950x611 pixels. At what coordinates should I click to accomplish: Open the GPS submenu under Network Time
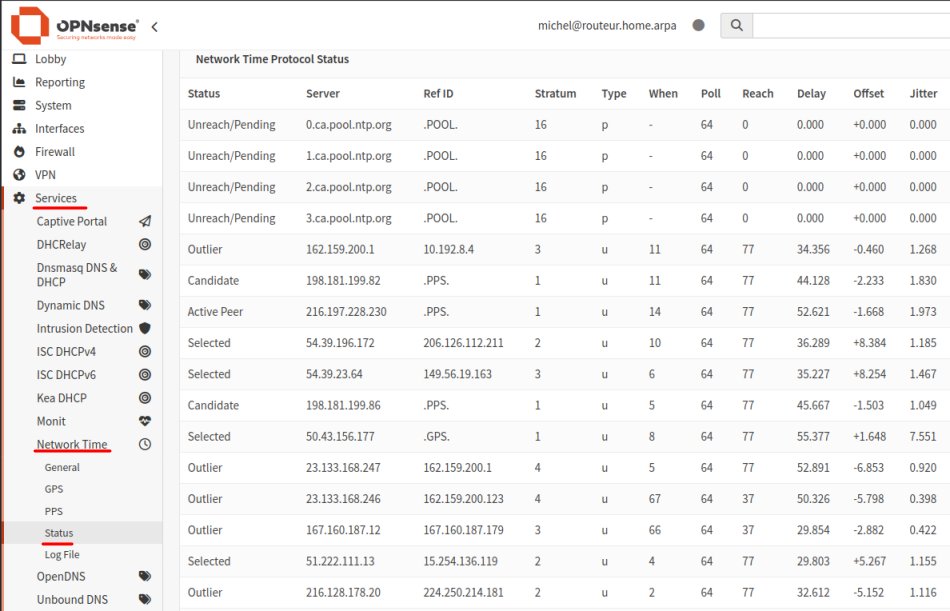tap(54, 490)
